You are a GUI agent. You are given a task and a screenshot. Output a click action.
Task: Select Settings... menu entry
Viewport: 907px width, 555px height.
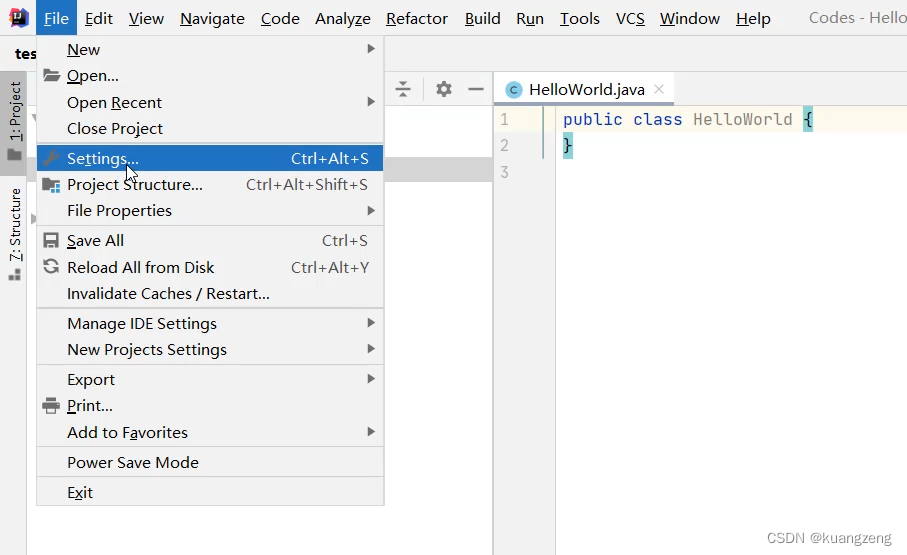(210, 158)
